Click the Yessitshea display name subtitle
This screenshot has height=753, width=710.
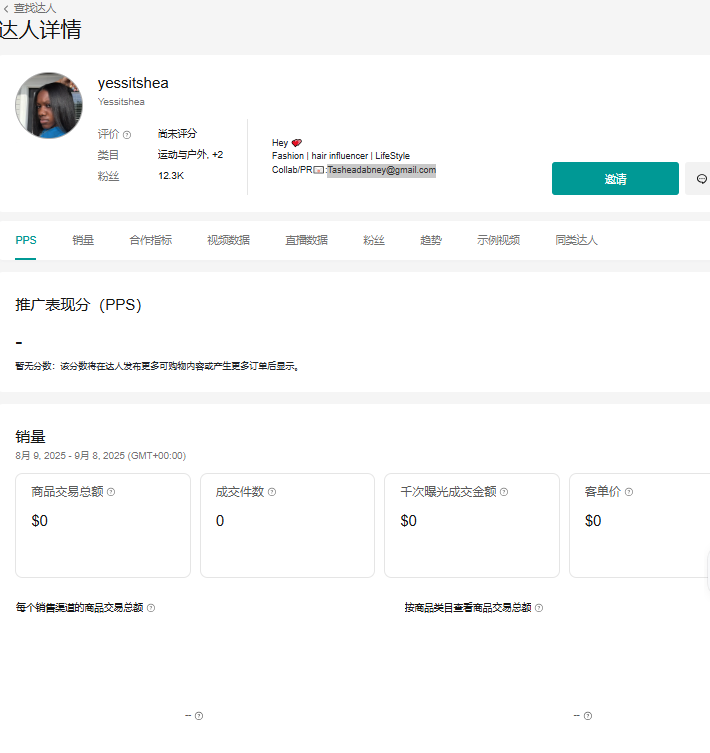[121, 102]
